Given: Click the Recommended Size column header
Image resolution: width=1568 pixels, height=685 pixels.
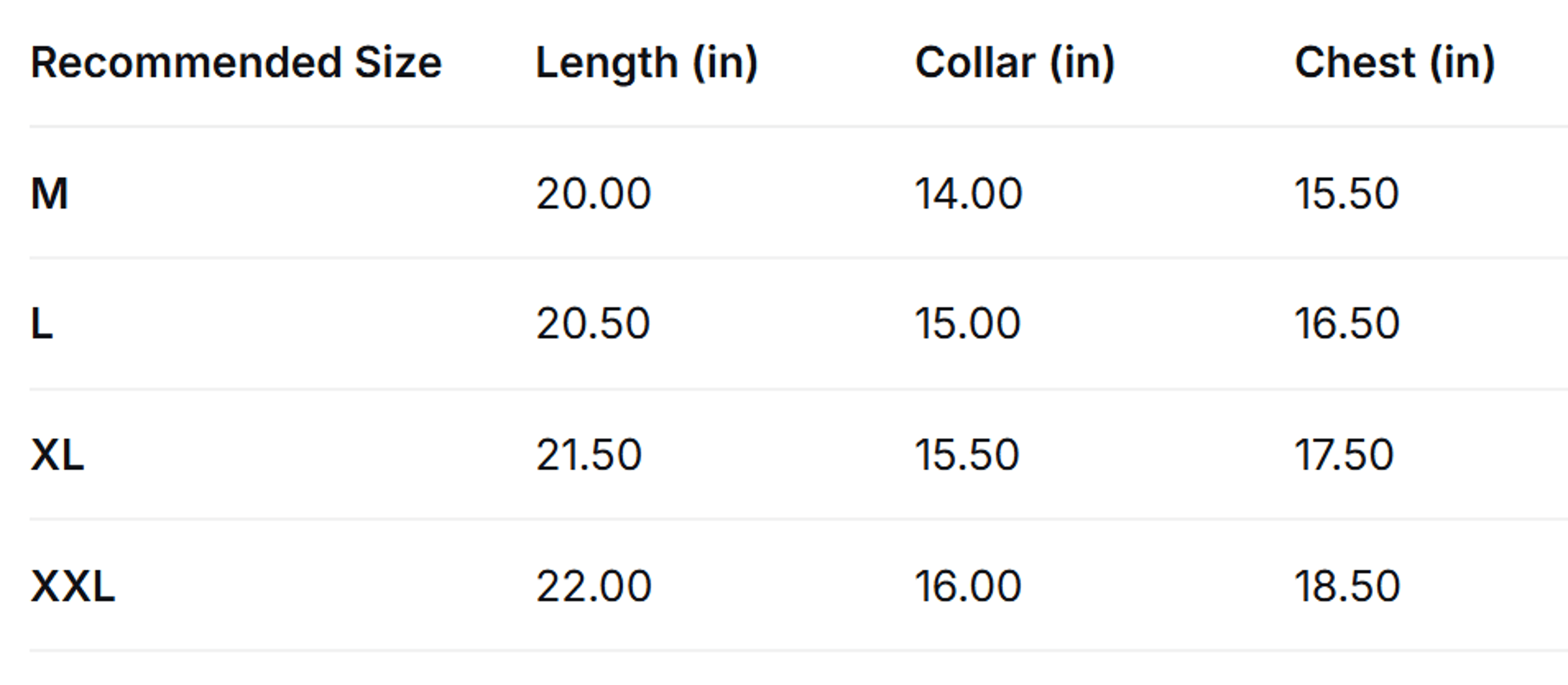Looking at the screenshot, I should [236, 62].
